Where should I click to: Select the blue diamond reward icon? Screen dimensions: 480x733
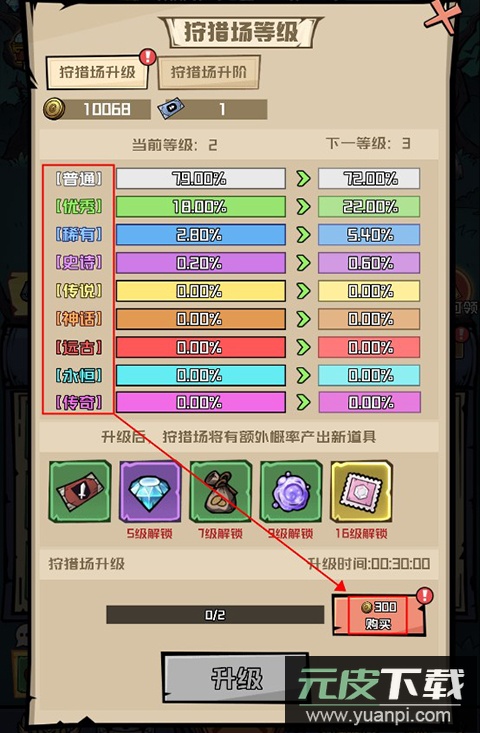150,491
